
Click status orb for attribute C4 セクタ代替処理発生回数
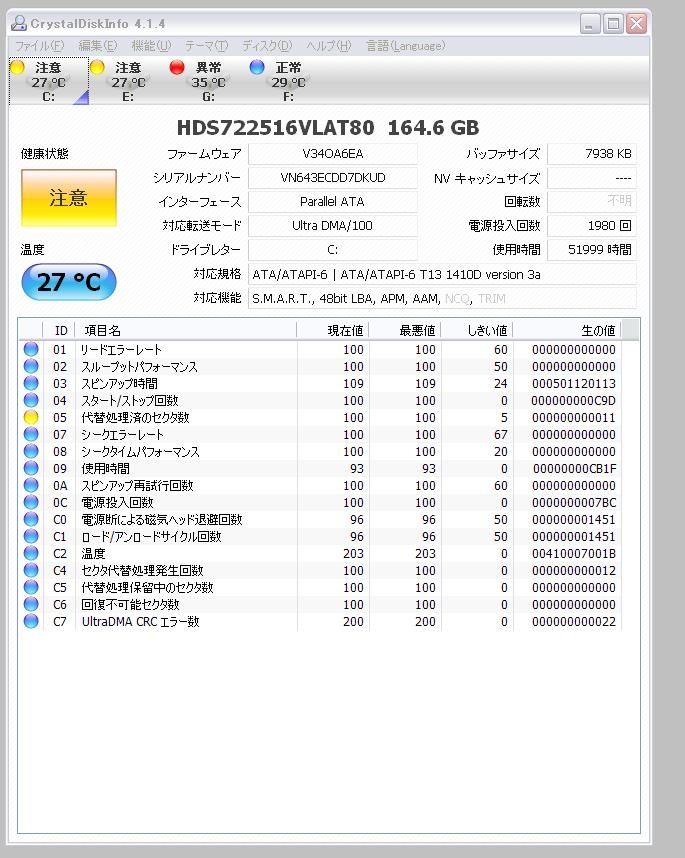coord(31,570)
